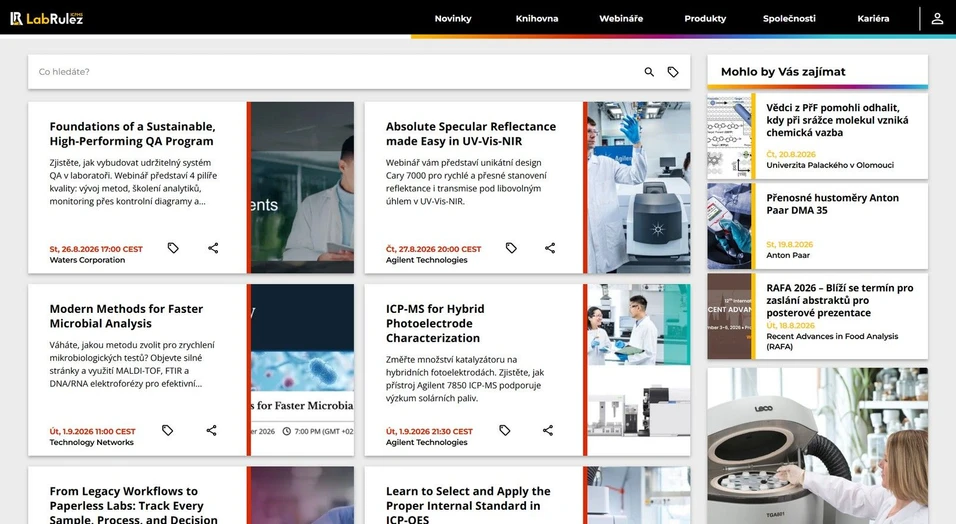Click the Waters Corporation company name
The width and height of the screenshot is (956, 524).
(x=87, y=260)
